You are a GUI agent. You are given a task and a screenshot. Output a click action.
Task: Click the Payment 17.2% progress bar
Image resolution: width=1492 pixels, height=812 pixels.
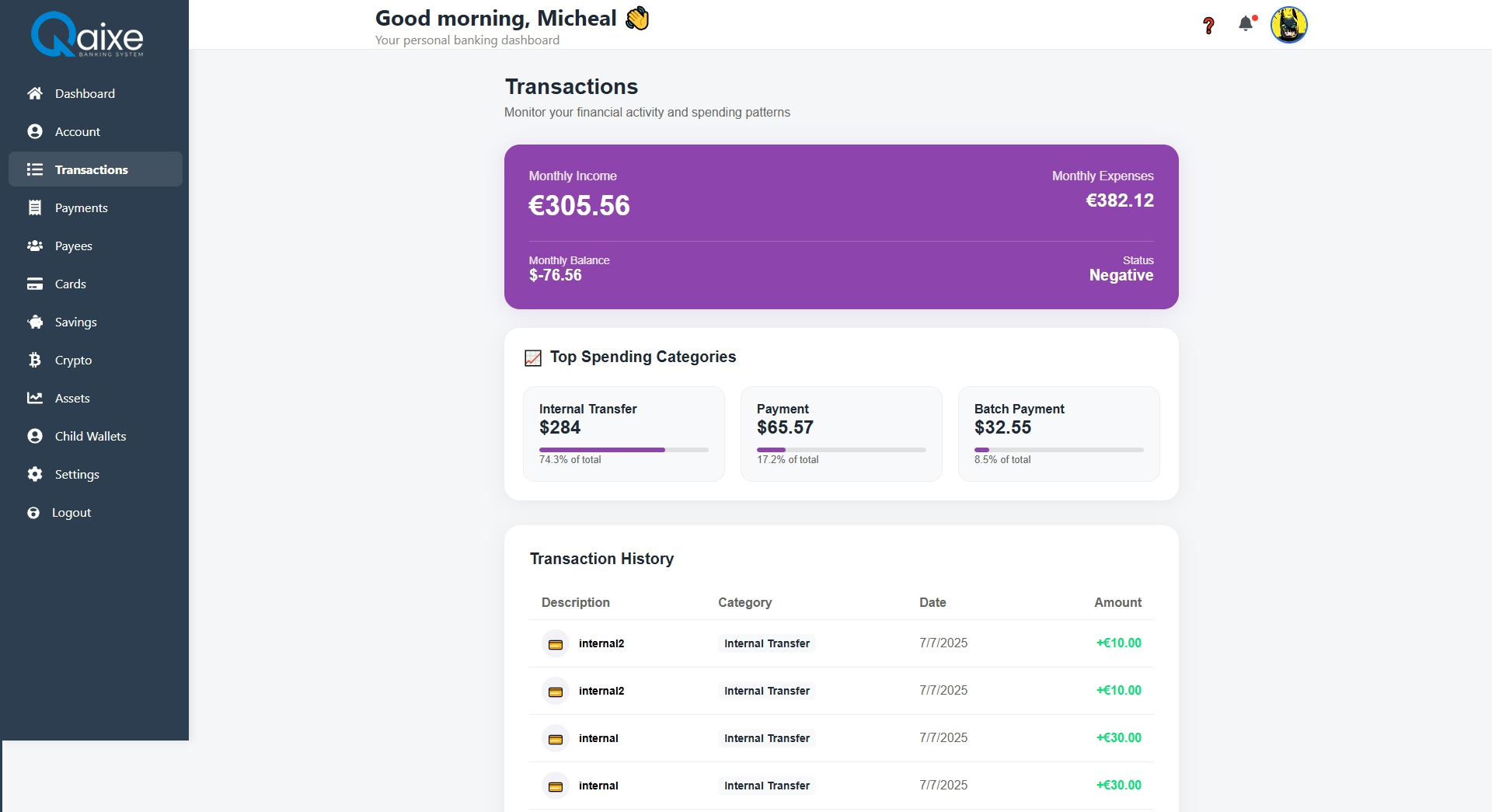842,450
